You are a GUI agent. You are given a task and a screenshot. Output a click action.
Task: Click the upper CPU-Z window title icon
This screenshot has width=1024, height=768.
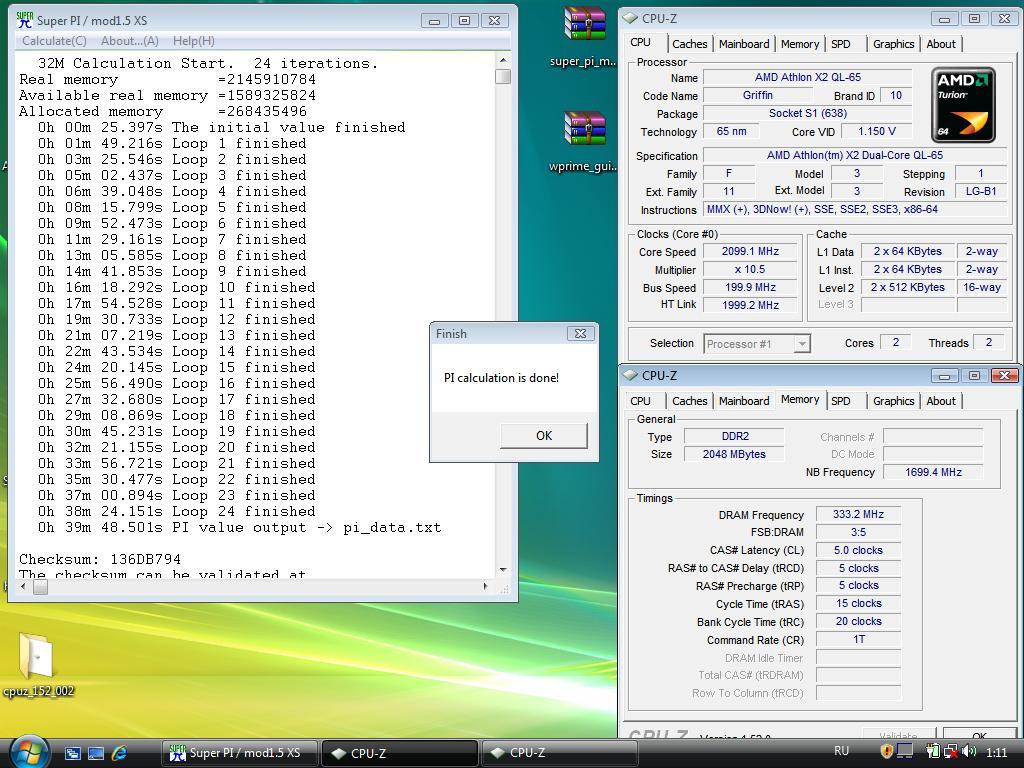pos(630,18)
